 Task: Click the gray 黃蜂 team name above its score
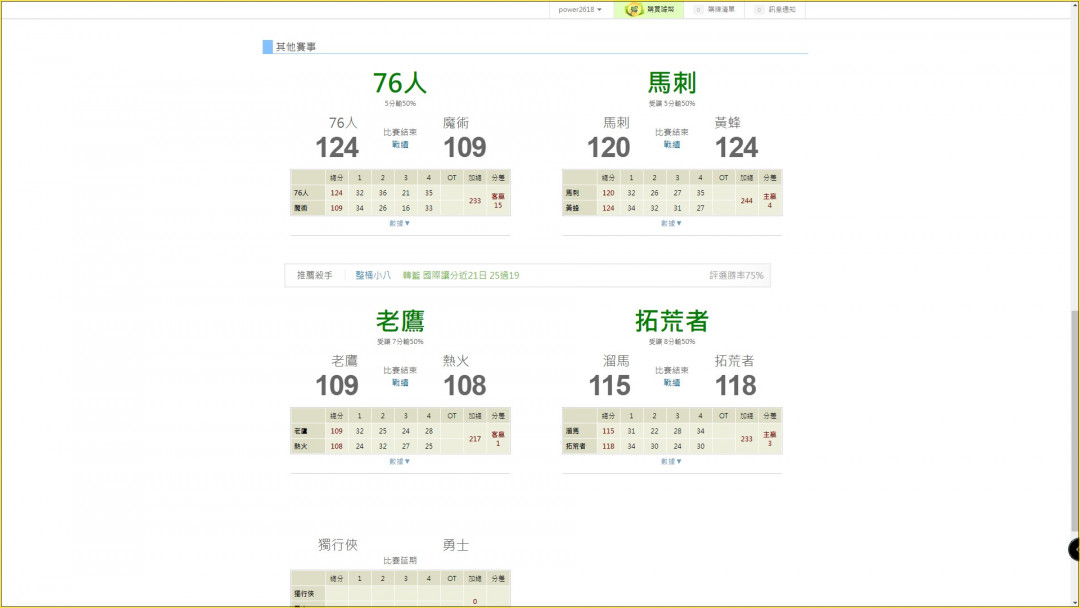point(727,123)
